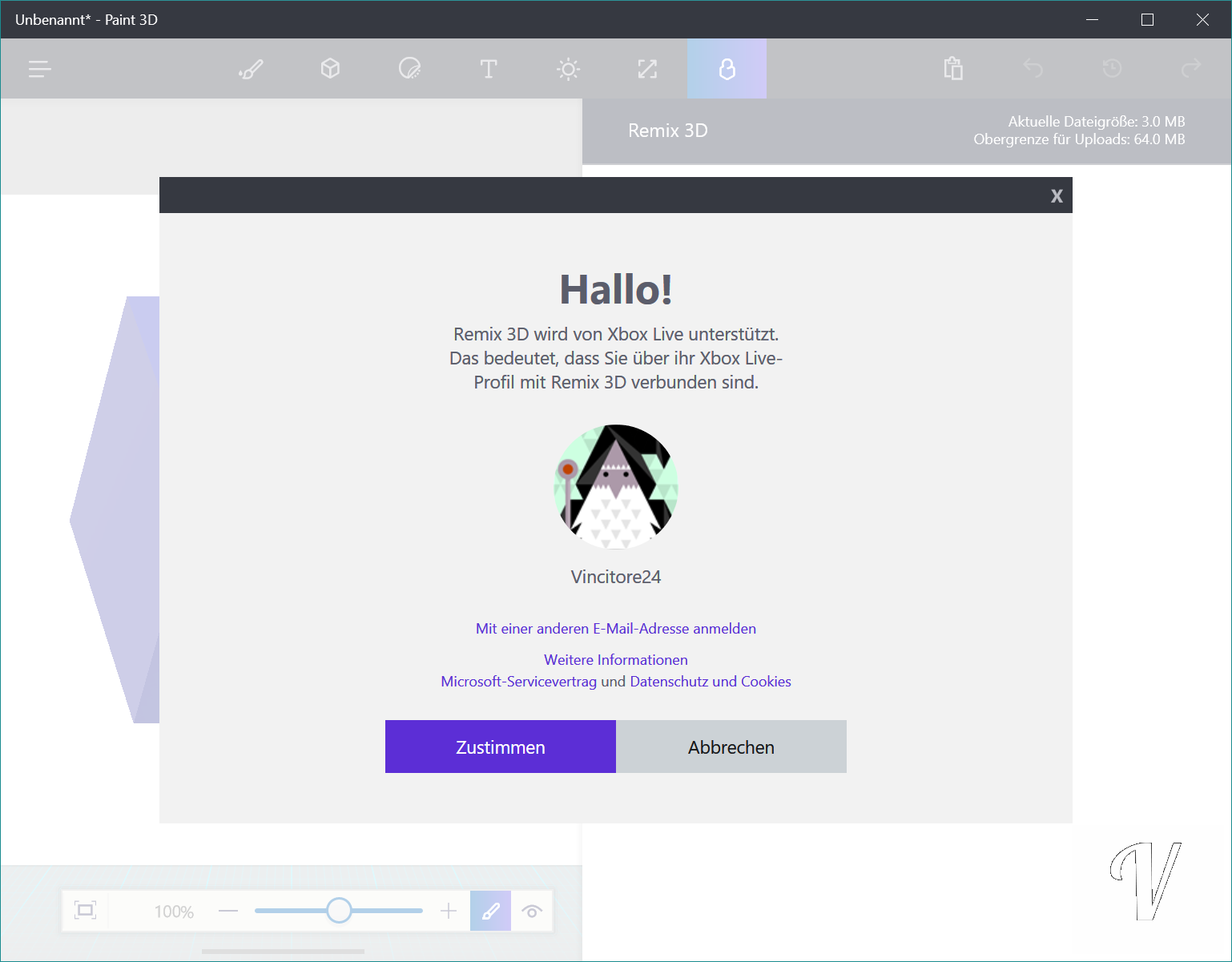Select the Canvas resize tool
This screenshot has width=1232, height=962.
pos(647,69)
